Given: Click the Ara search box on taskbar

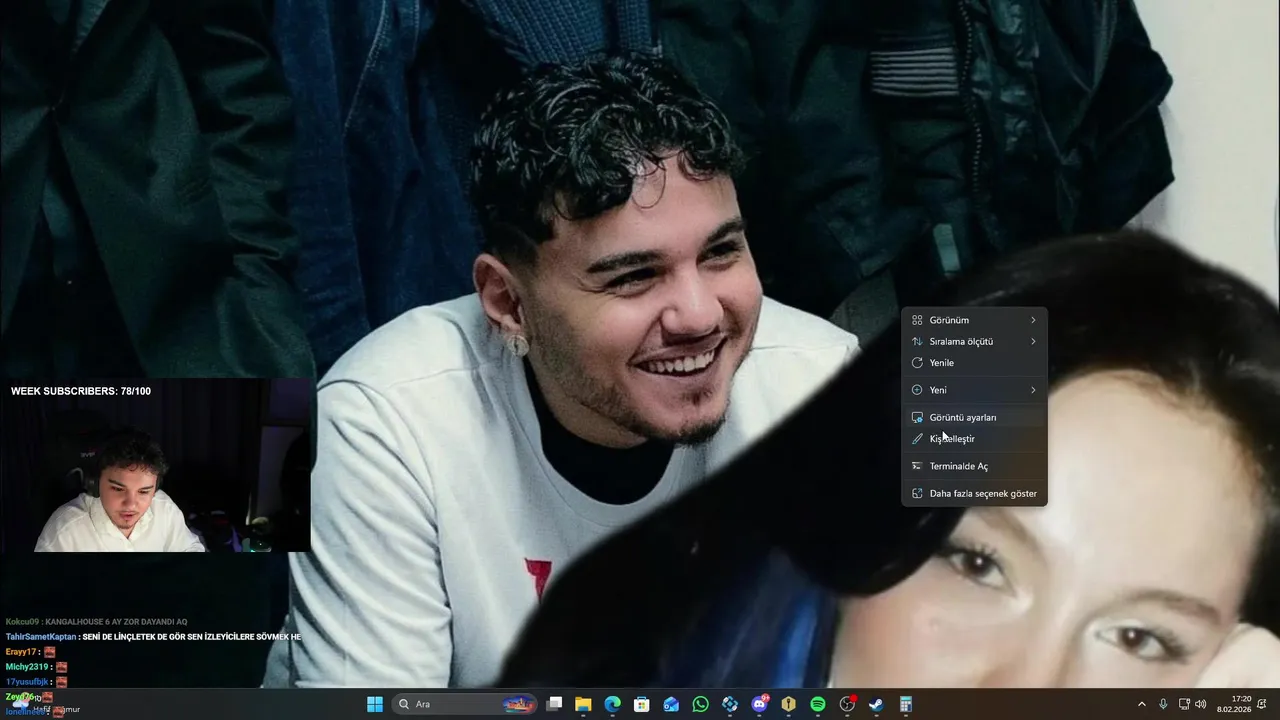Looking at the screenshot, I should coord(464,704).
